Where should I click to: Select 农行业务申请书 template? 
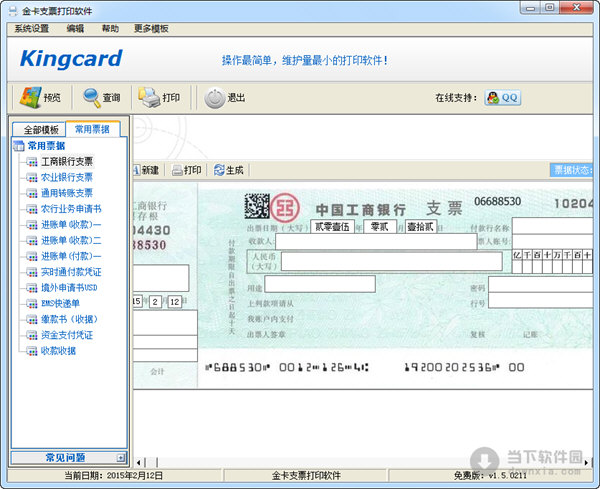(71, 209)
